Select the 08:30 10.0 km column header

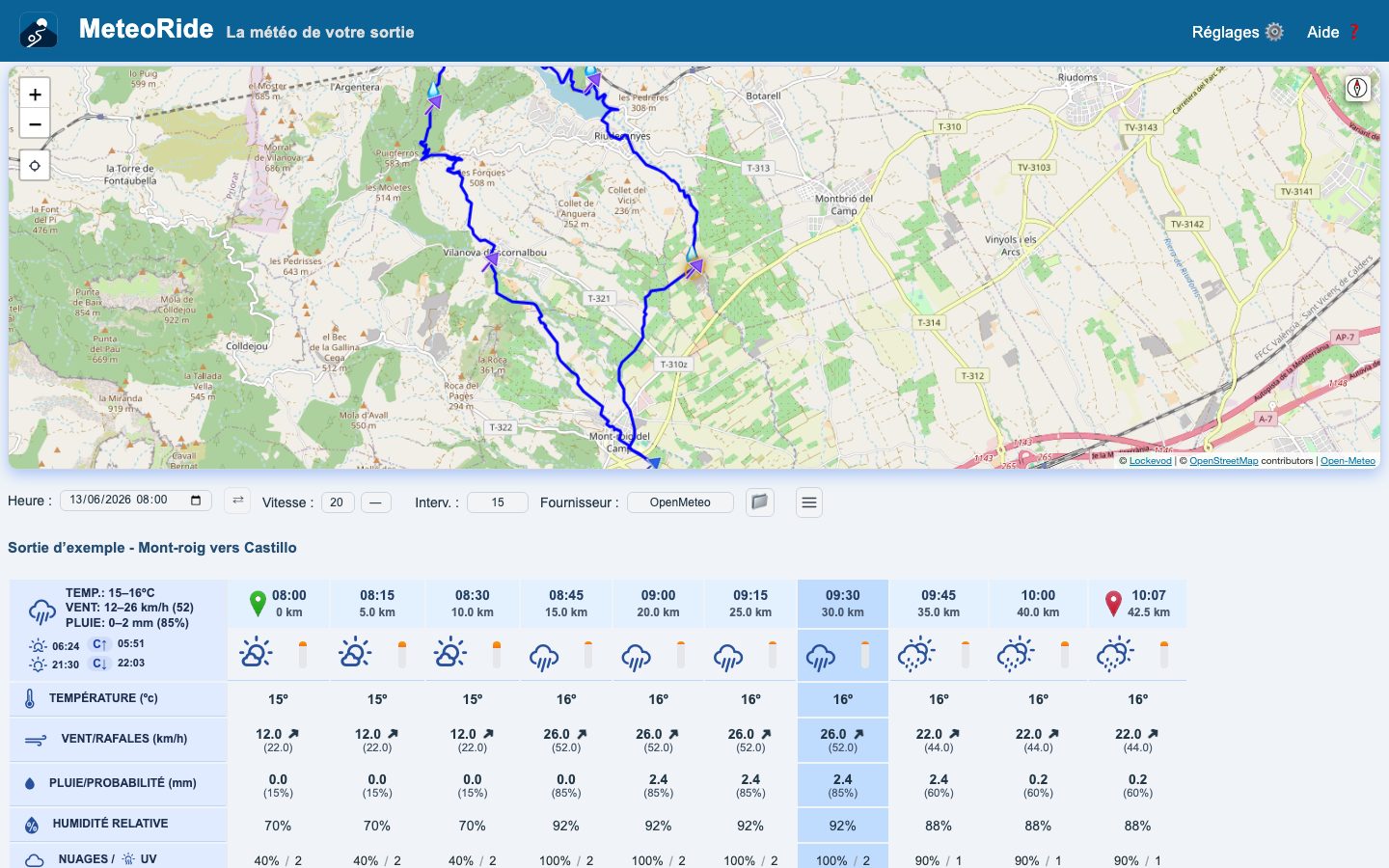[473, 604]
